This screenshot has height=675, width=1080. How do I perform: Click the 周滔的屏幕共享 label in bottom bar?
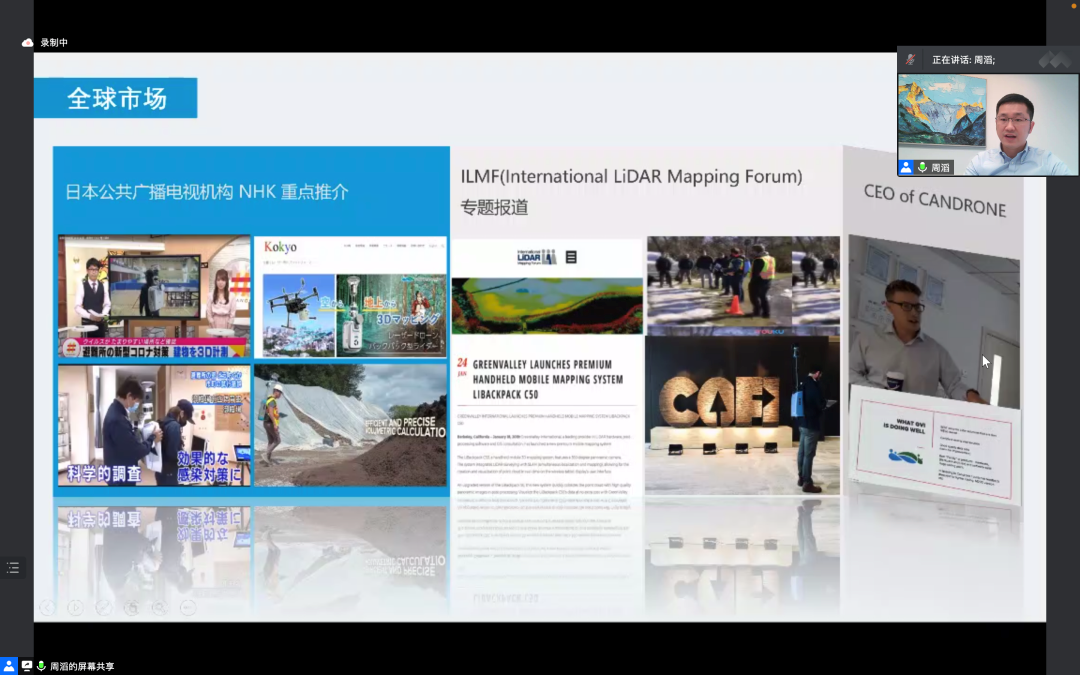(82, 666)
